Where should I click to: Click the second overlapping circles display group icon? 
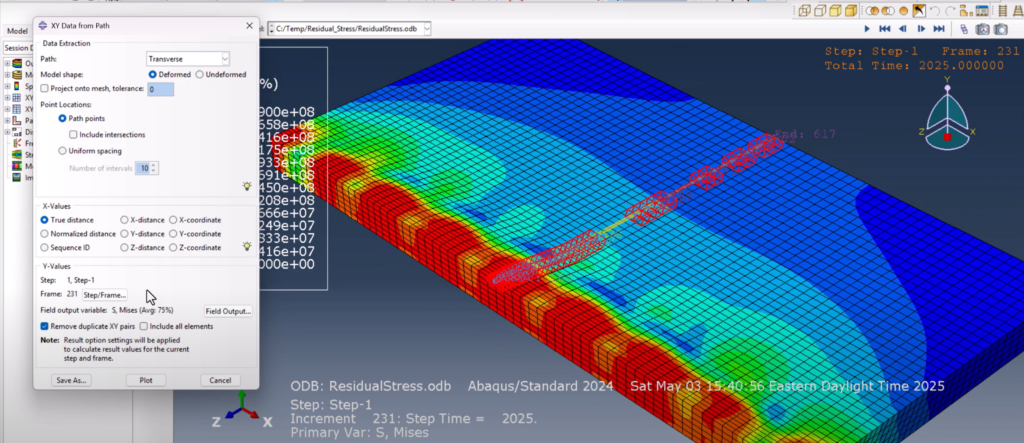coord(888,10)
